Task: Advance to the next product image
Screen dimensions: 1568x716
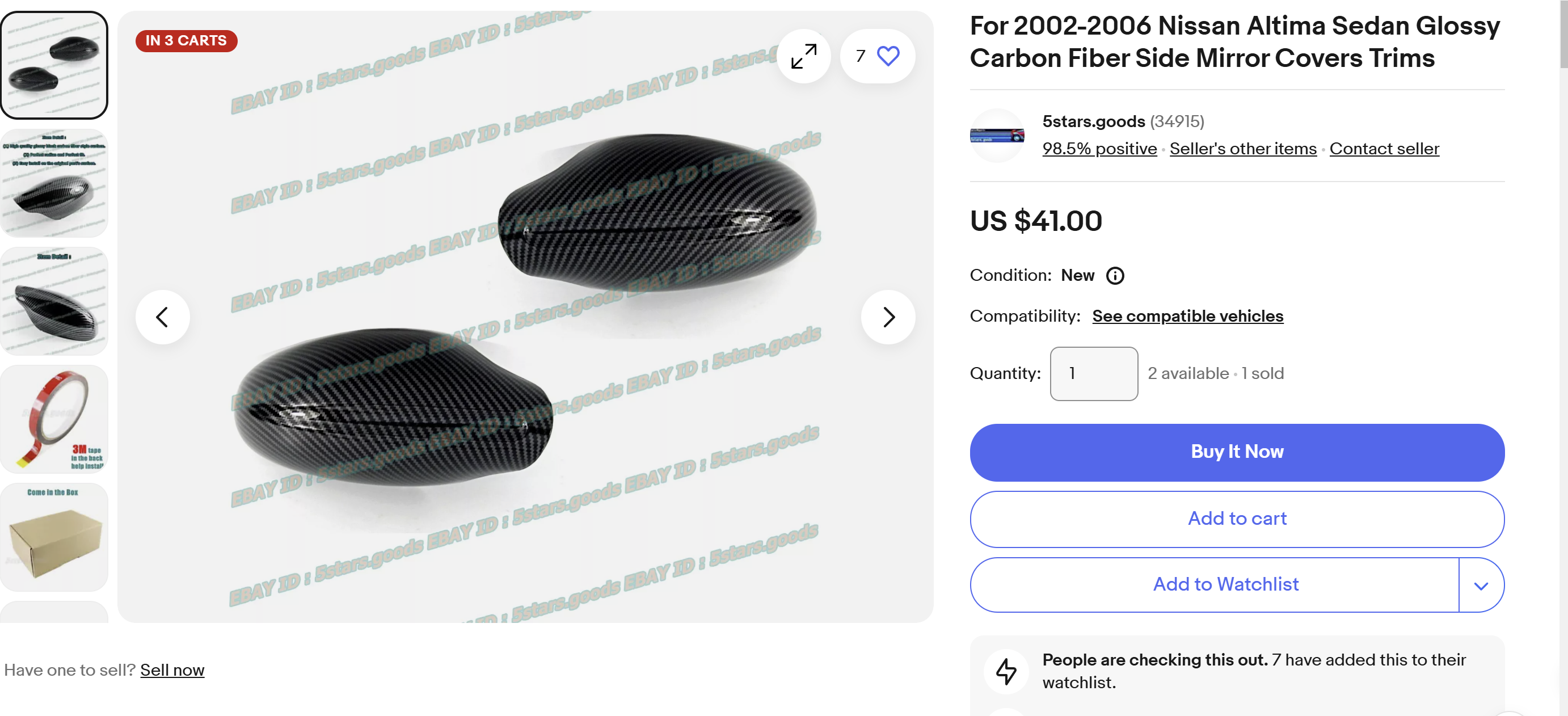Action: pyautogui.click(x=888, y=317)
